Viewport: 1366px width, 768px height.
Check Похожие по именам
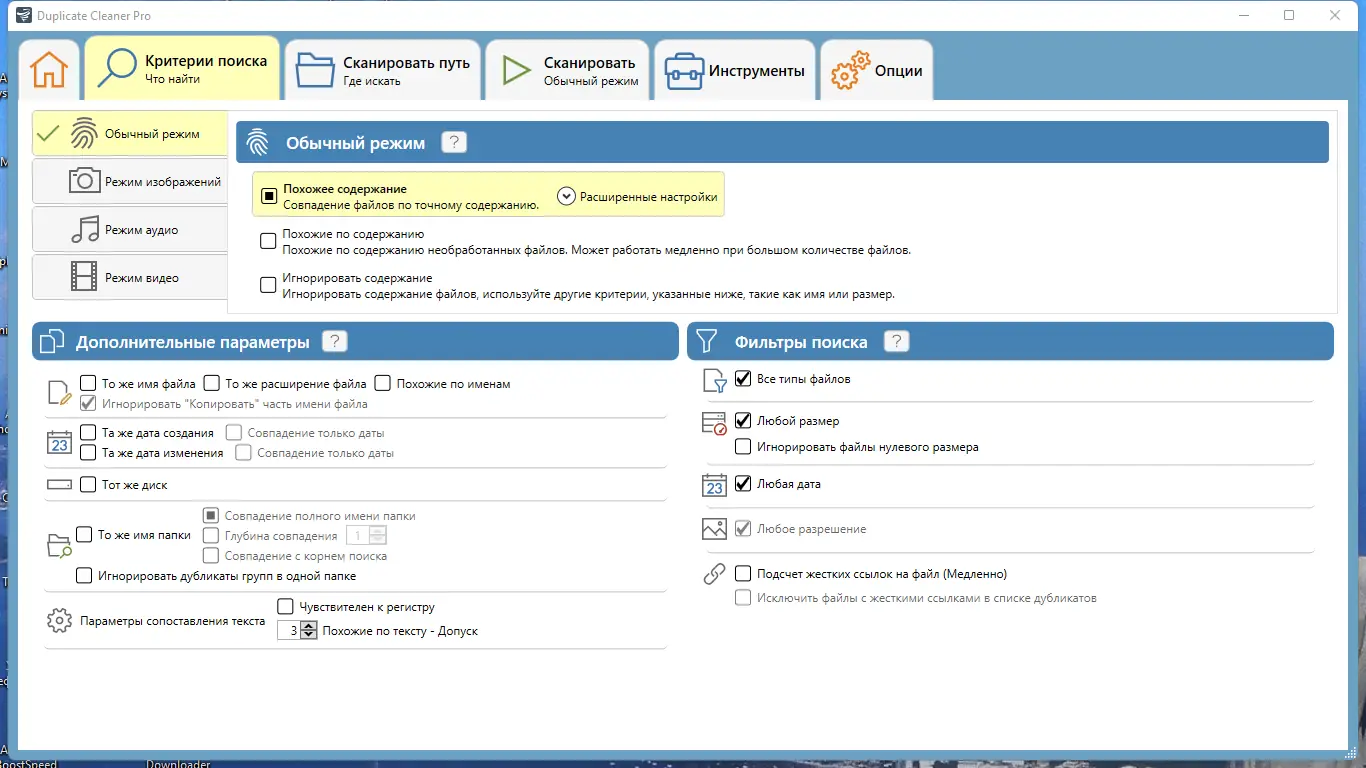coord(382,383)
